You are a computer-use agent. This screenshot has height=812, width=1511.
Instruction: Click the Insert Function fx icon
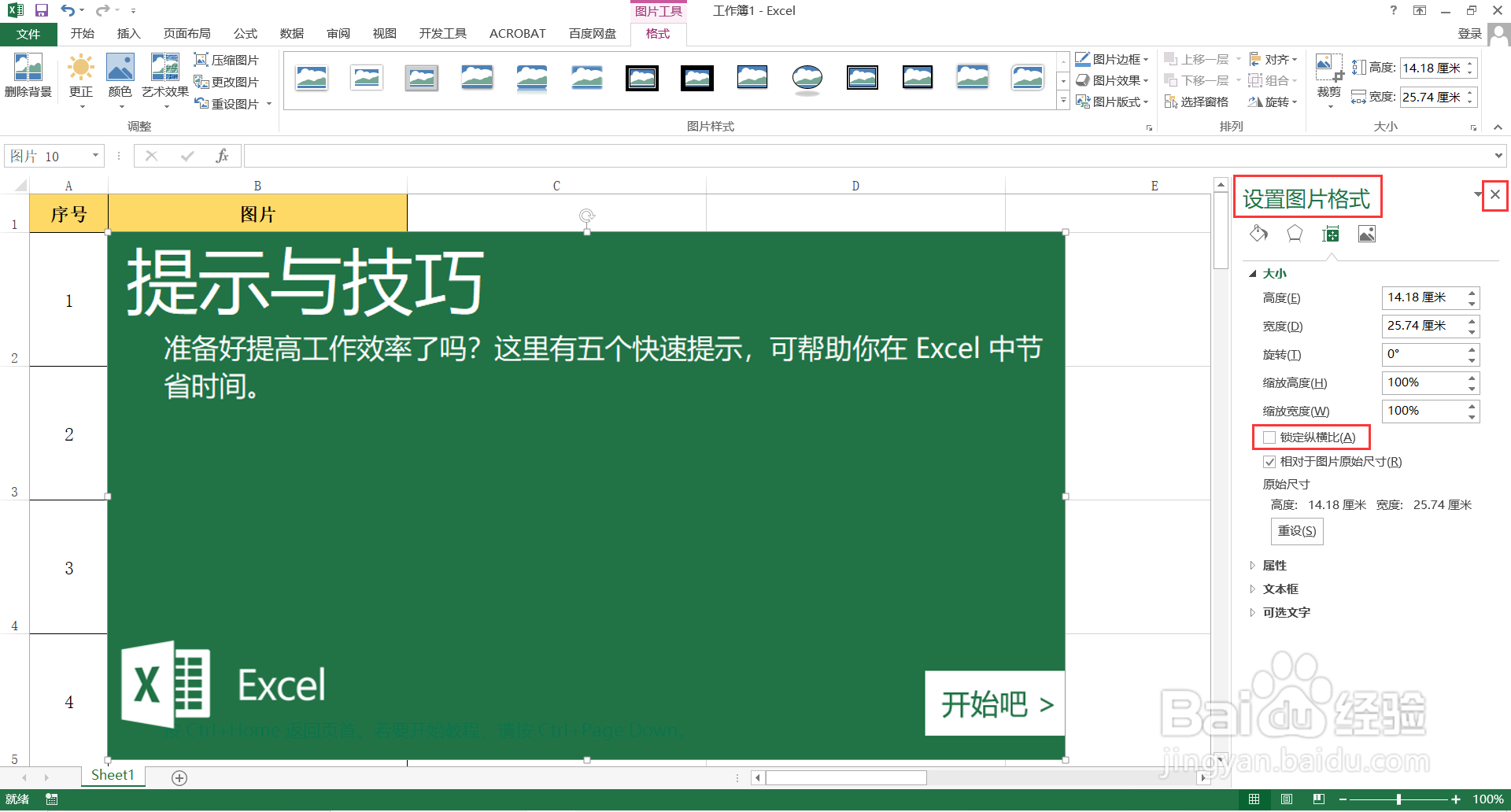coord(222,156)
